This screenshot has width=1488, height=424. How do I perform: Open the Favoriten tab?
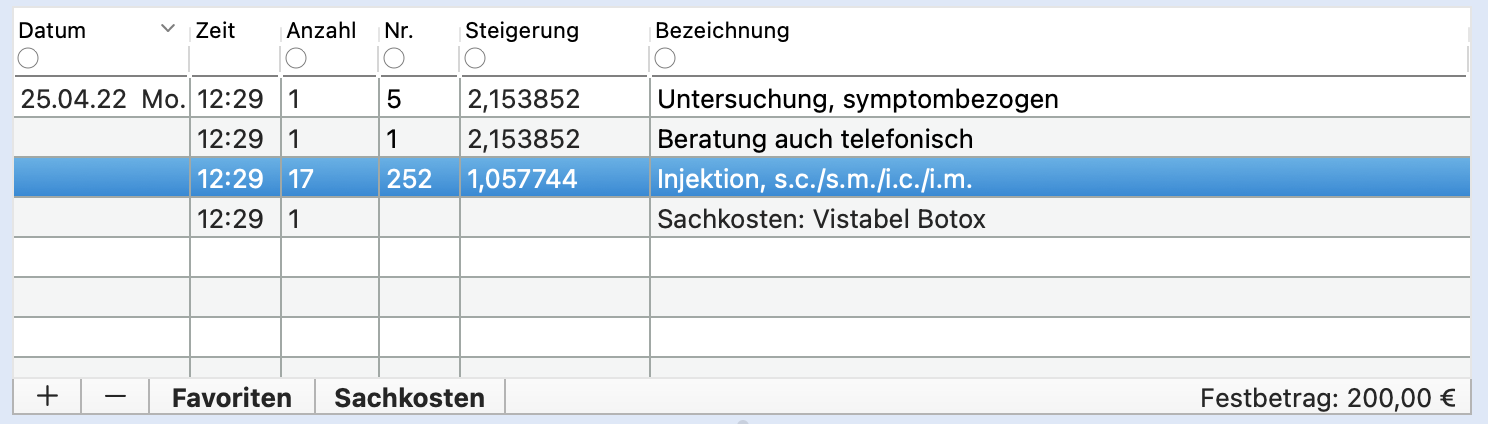pyautogui.click(x=232, y=397)
